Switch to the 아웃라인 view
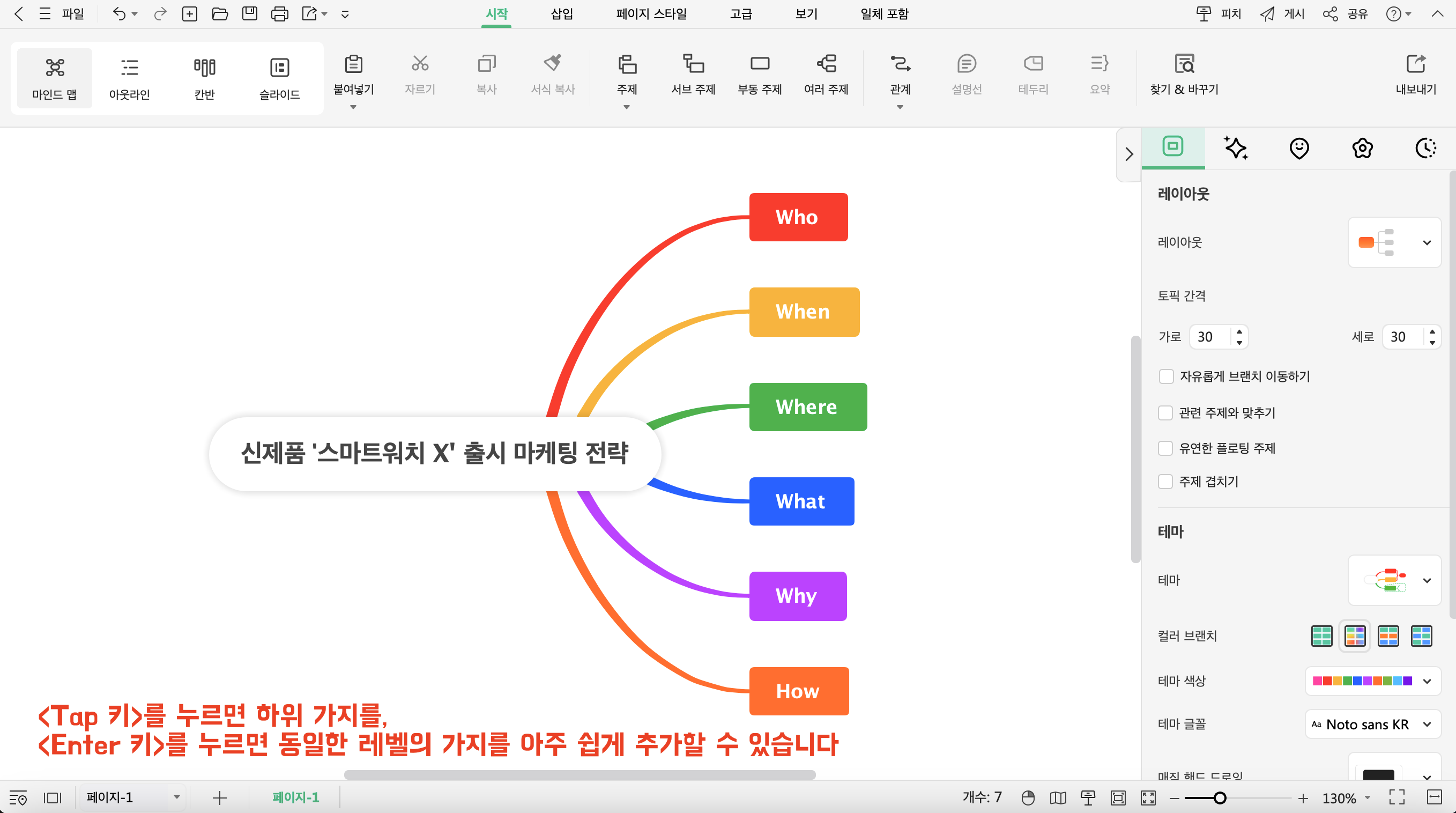Image resolution: width=1456 pixels, height=813 pixels. click(129, 78)
